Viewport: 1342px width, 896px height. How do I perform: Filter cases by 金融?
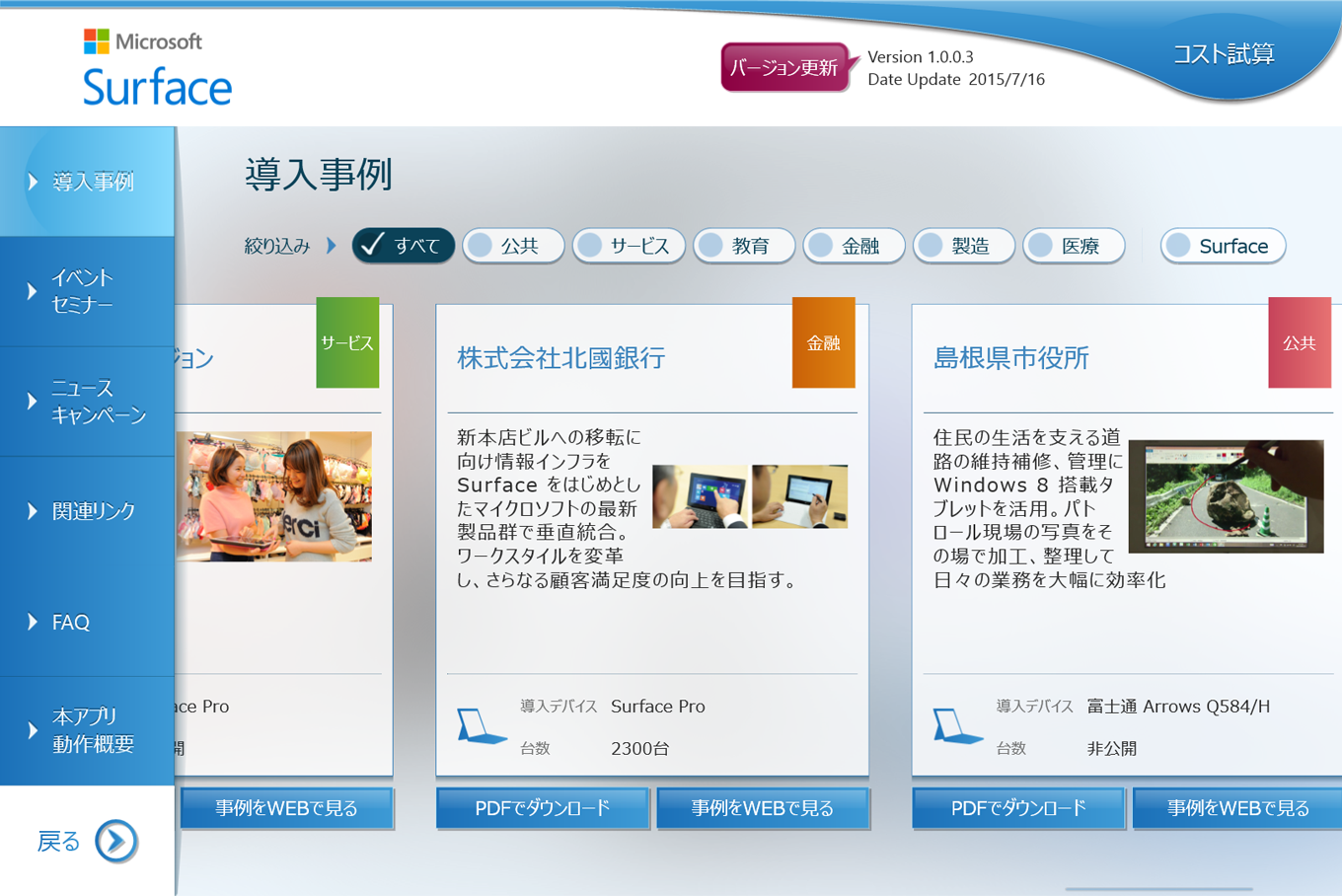(x=854, y=246)
